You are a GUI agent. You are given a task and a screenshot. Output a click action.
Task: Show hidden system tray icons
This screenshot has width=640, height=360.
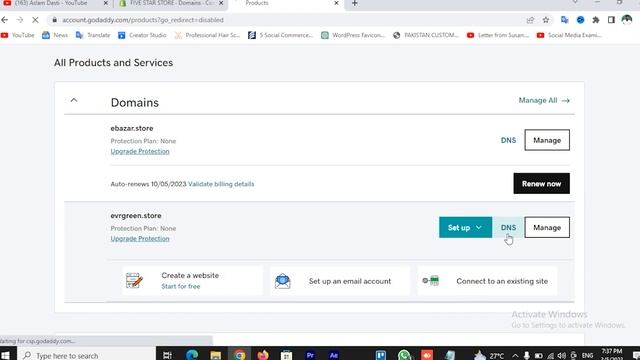[515, 356]
